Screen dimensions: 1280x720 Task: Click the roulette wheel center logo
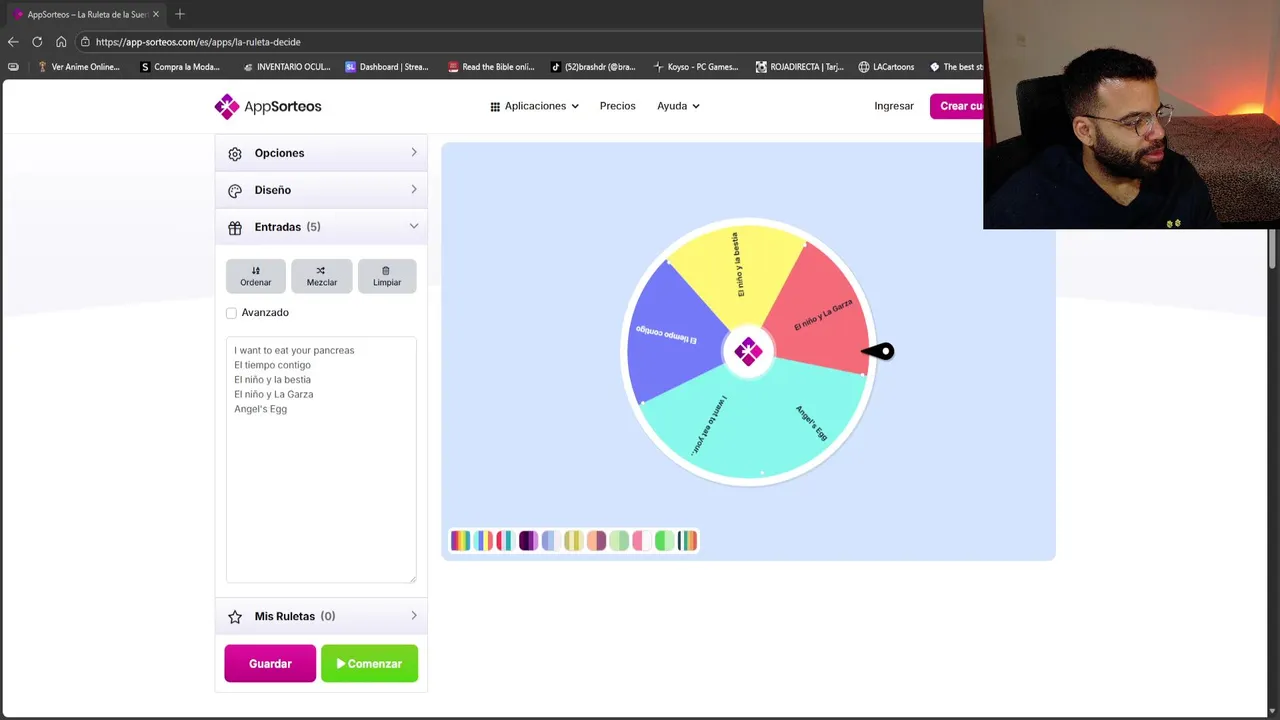pyautogui.click(x=748, y=351)
